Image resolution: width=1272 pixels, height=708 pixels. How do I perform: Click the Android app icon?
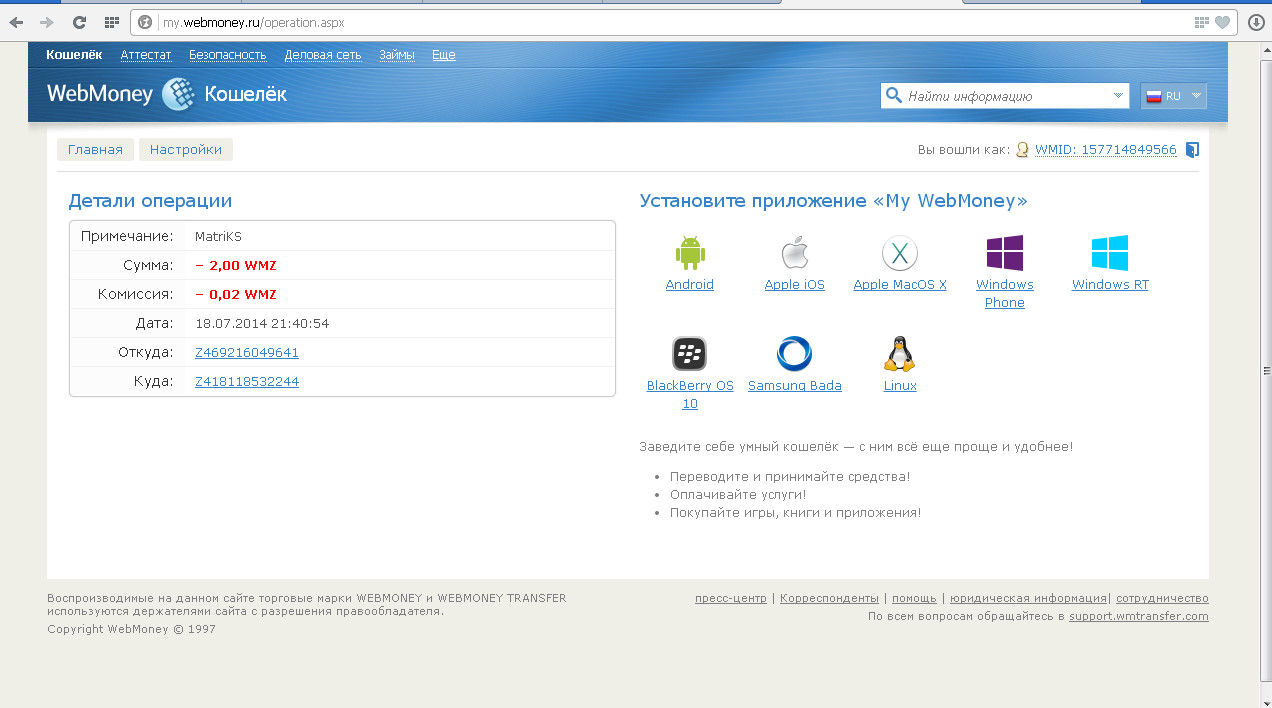pos(690,253)
